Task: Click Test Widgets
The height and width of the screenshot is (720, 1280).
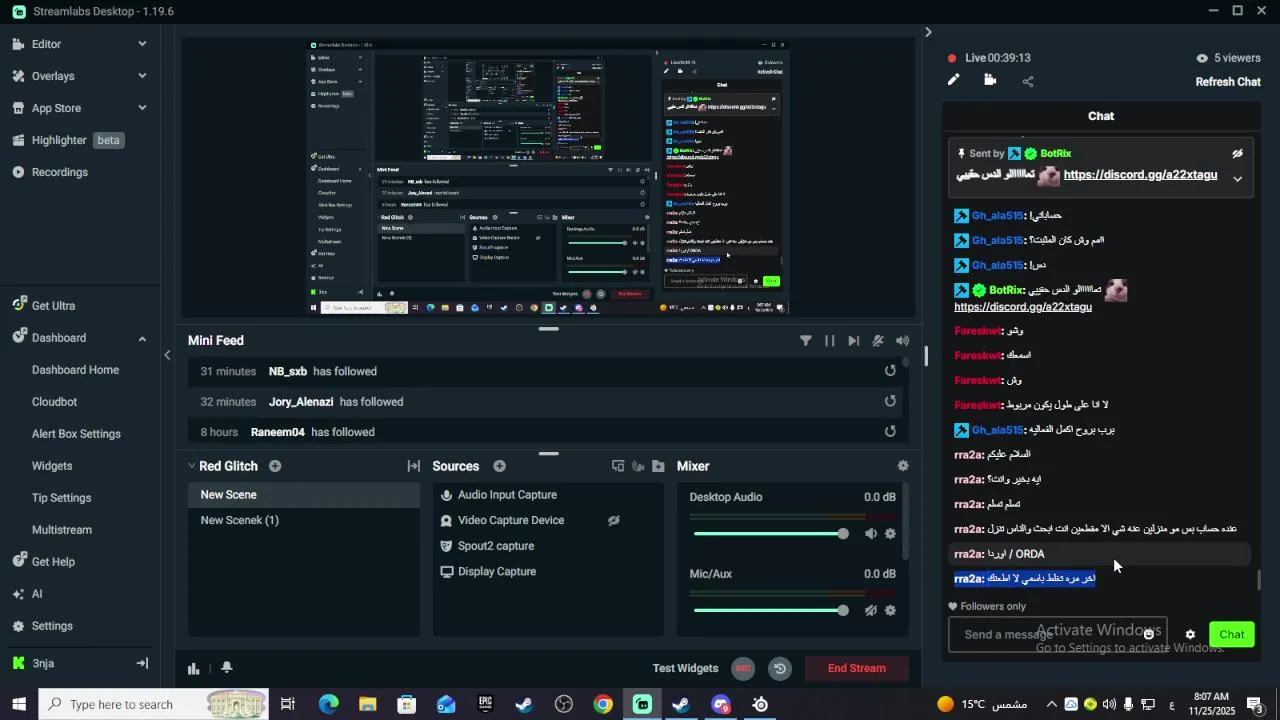Action: pos(685,668)
